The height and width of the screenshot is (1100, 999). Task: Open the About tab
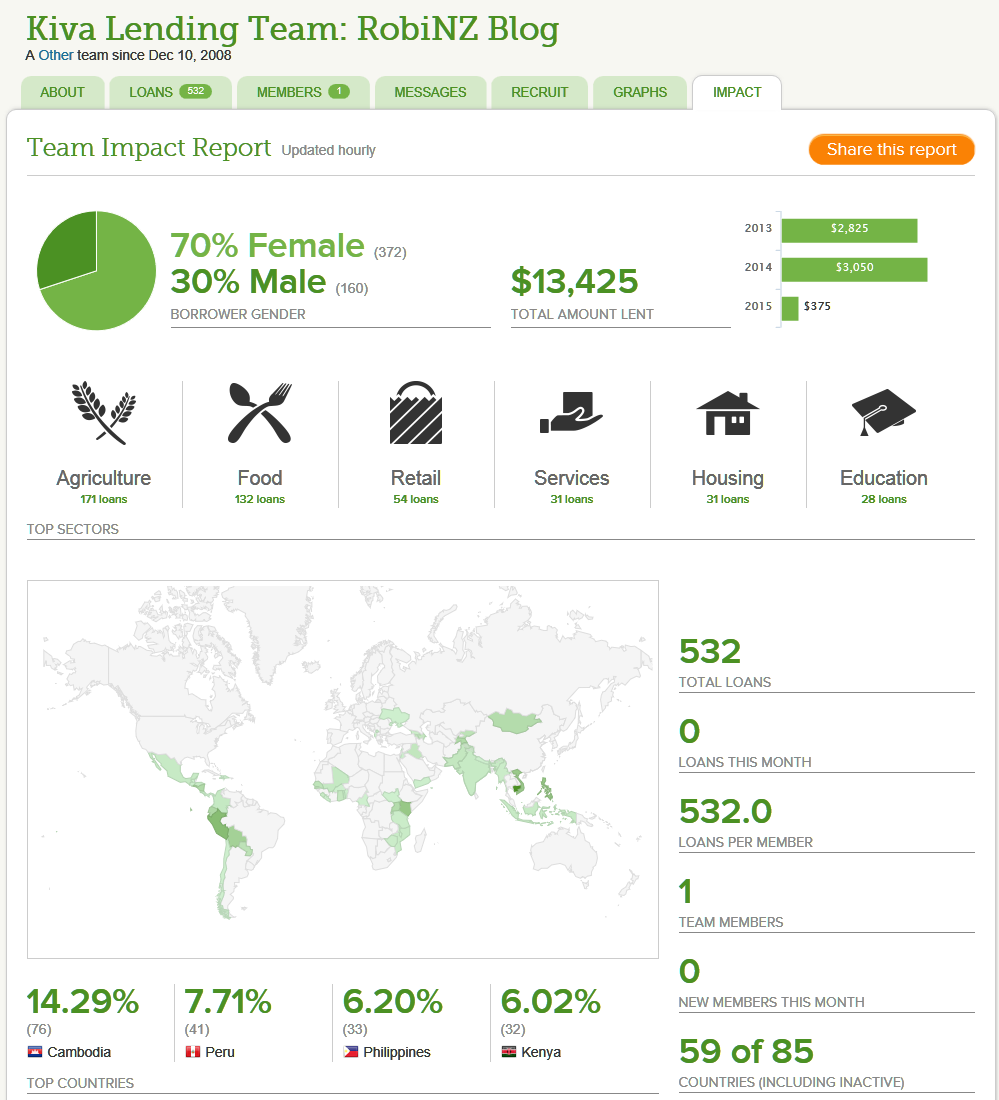point(62,92)
